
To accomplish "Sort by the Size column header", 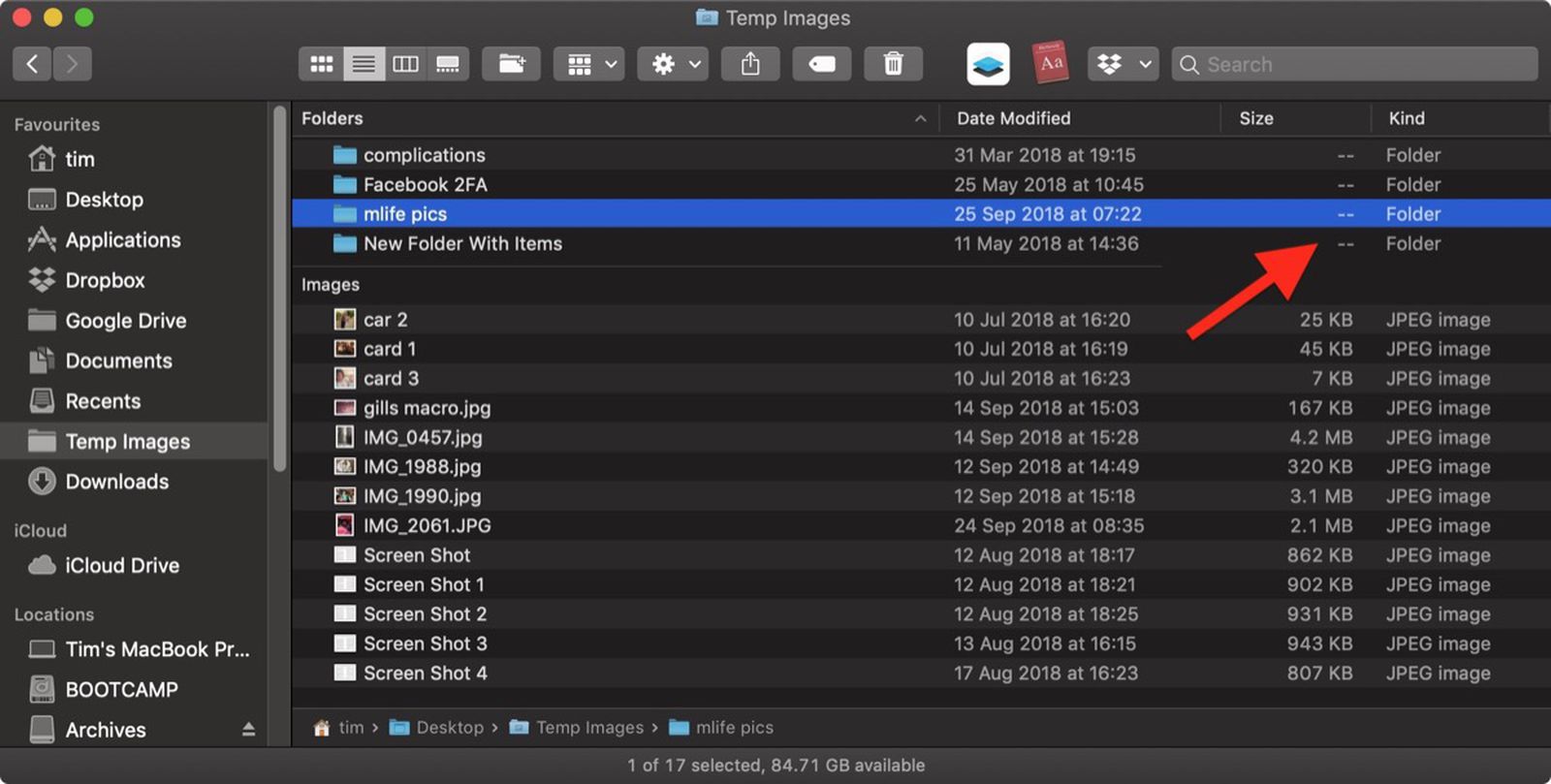I will 1256,118.
